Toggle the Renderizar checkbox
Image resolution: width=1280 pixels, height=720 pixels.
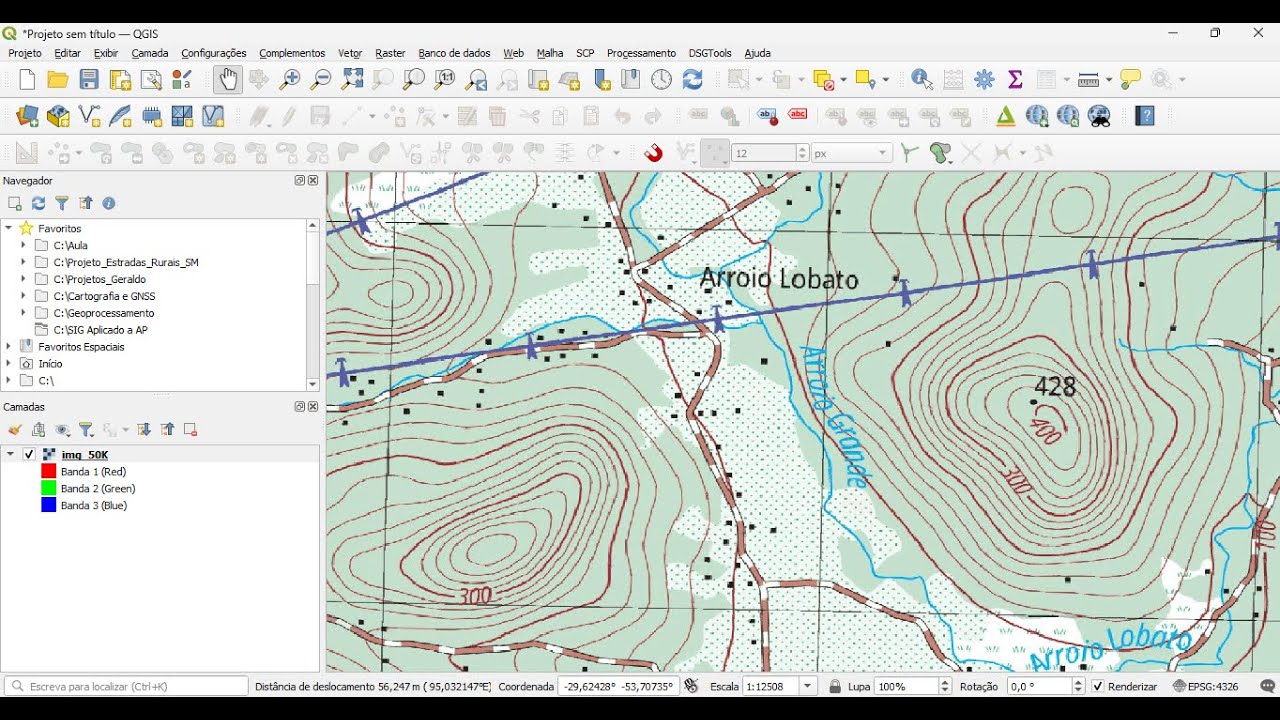click(1098, 687)
